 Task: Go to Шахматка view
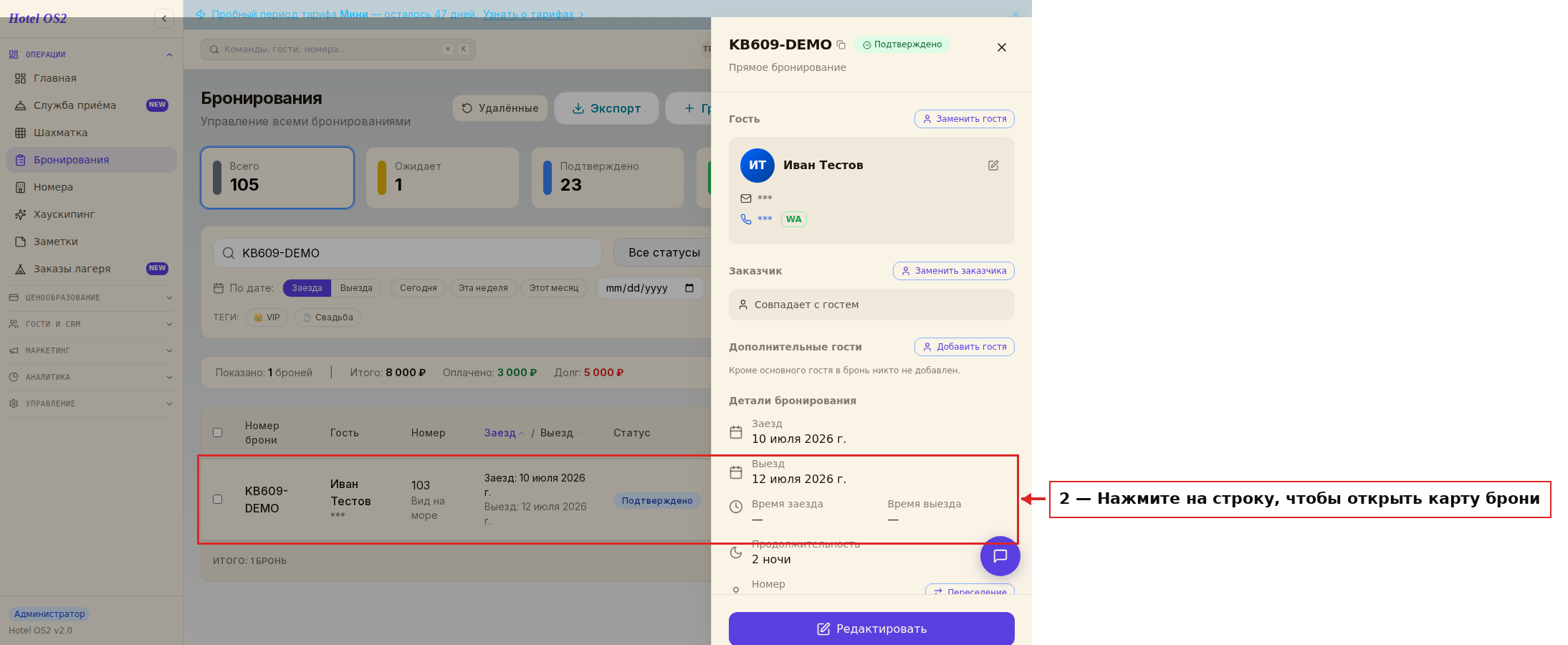pyautogui.click(x=91, y=133)
